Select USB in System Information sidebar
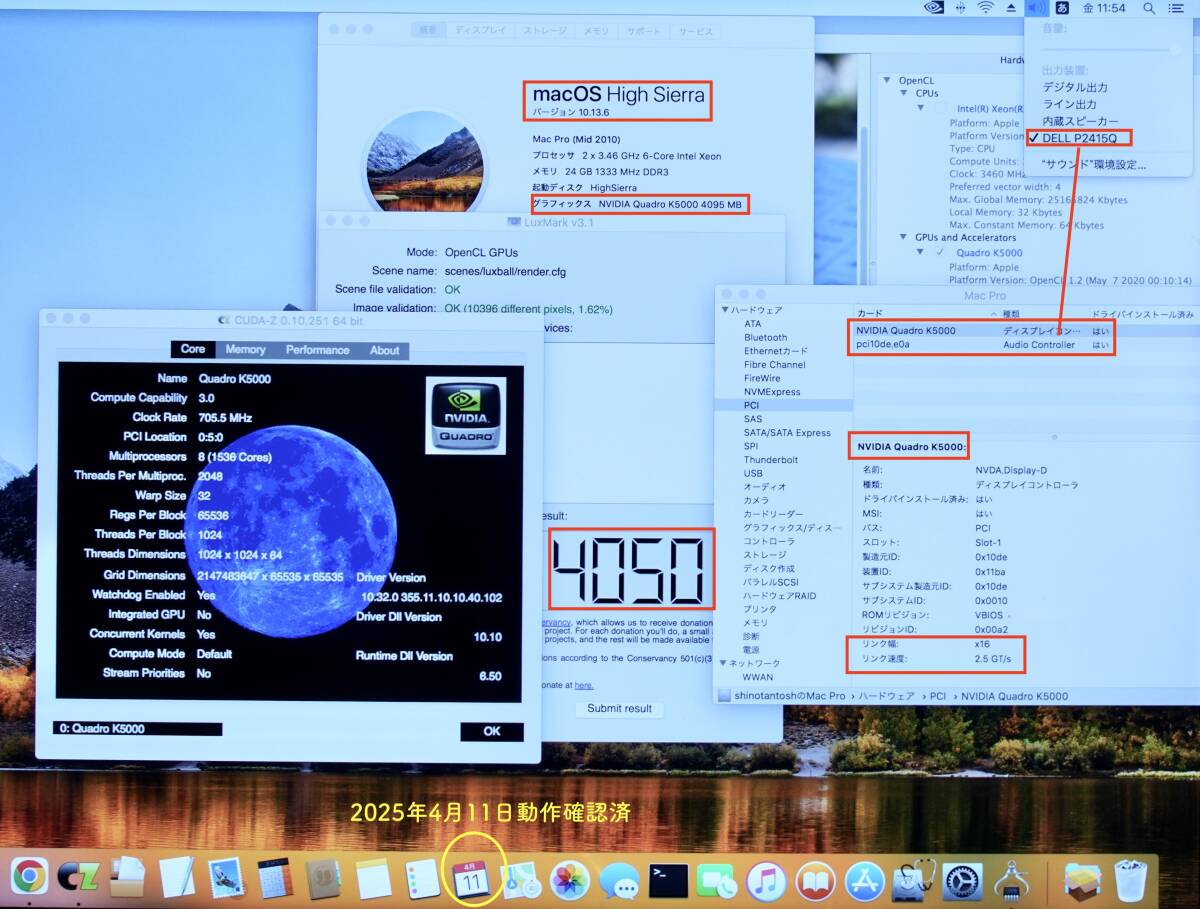 753,474
